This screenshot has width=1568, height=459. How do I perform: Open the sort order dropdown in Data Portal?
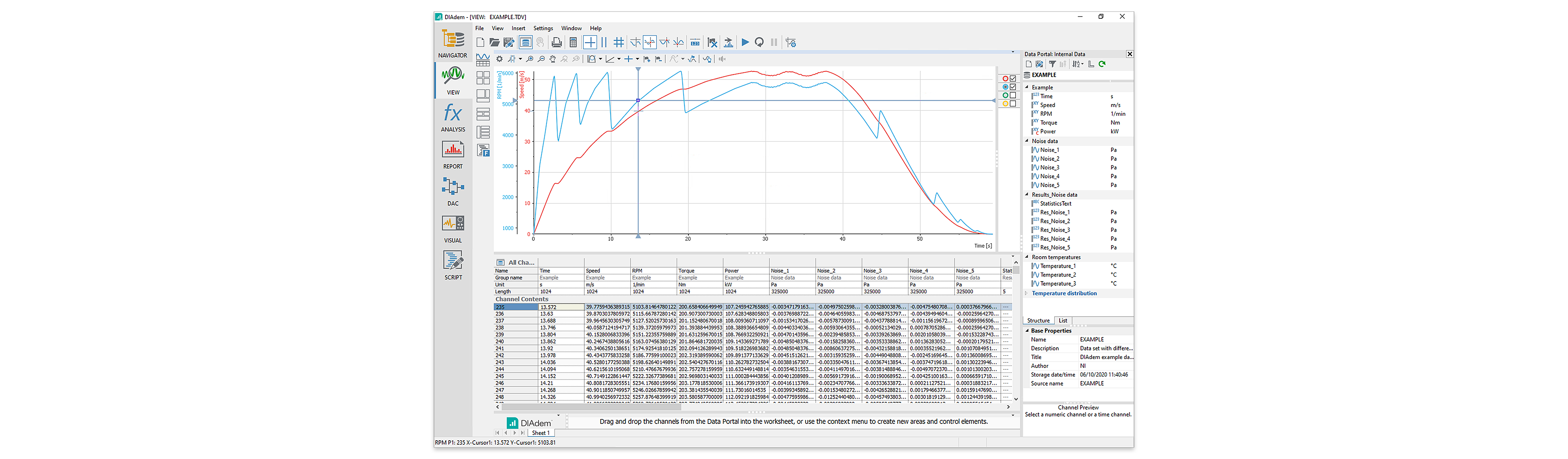pos(1078,64)
